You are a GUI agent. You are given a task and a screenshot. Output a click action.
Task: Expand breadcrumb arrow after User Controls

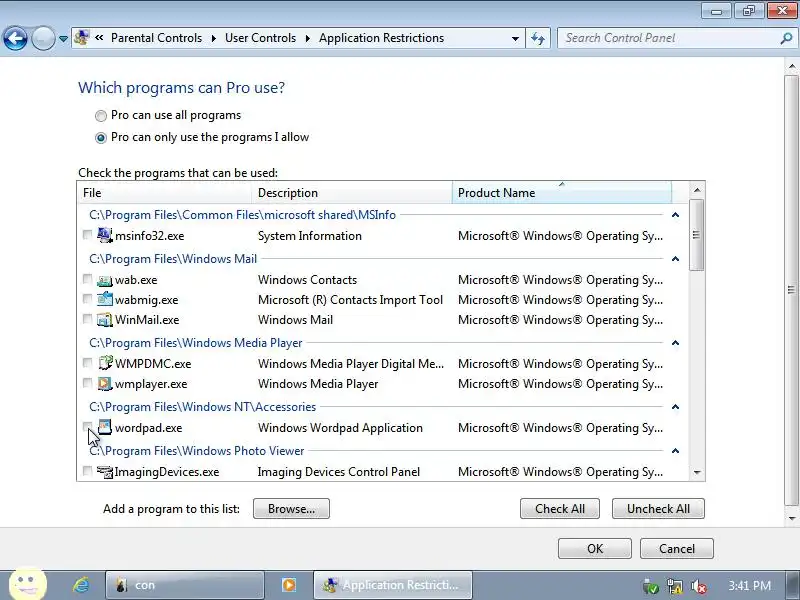coord(308,38)
